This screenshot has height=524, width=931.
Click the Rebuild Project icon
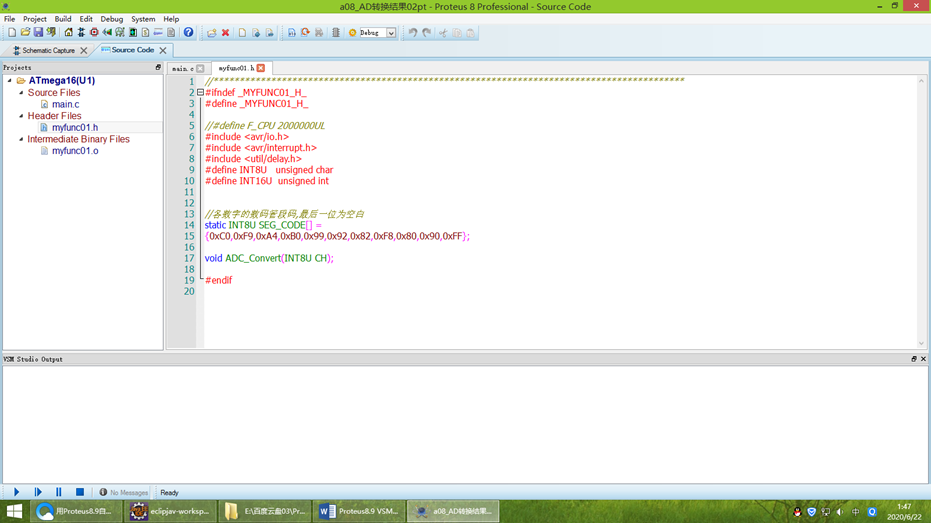[x=305, y=33]
